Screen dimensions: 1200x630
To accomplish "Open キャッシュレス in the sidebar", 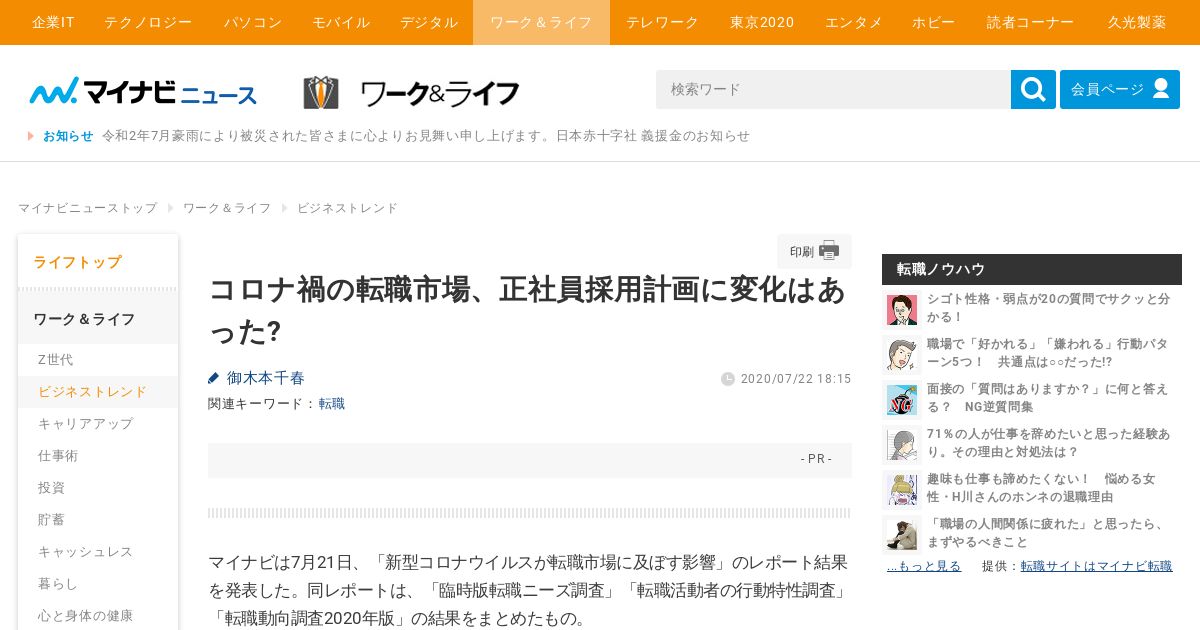I will [x=98, y=552].
